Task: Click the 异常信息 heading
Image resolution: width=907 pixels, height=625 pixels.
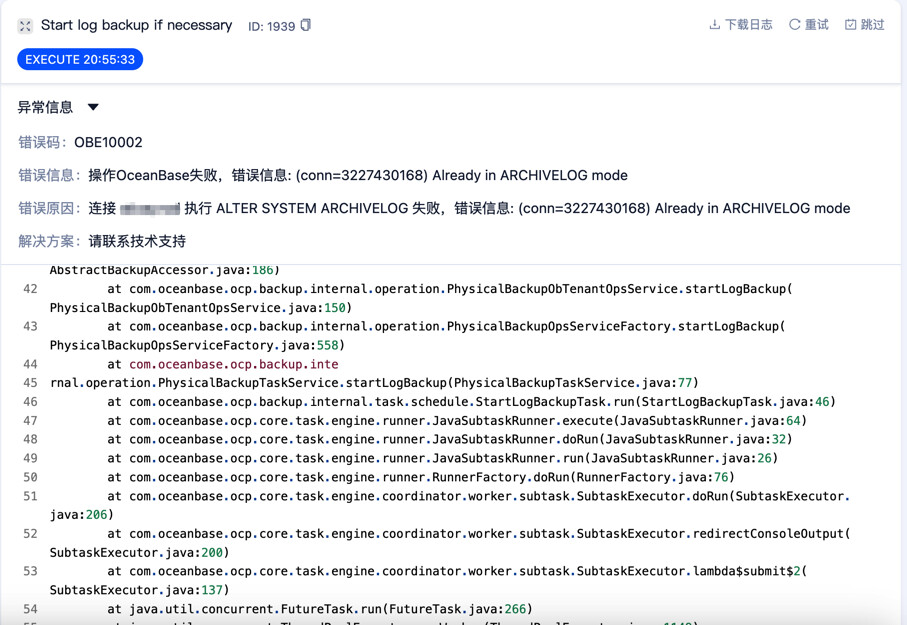Action: click(x=45, y=107)
